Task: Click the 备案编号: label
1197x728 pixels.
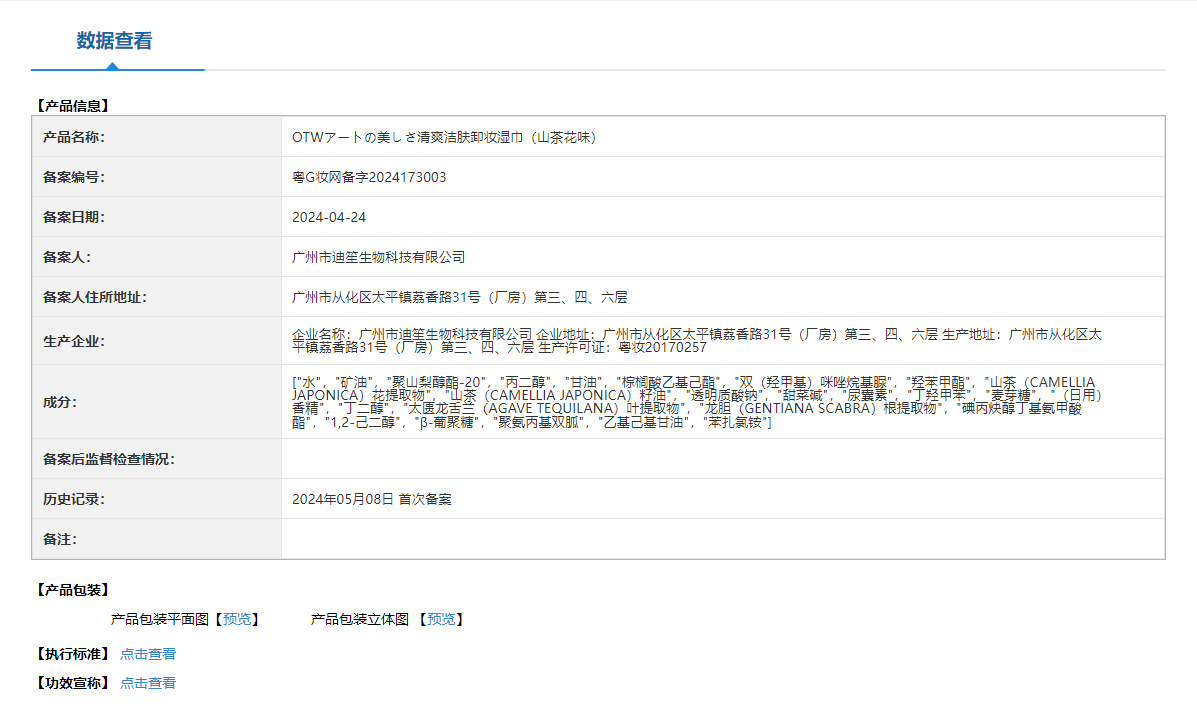Action: pos(74,177)
